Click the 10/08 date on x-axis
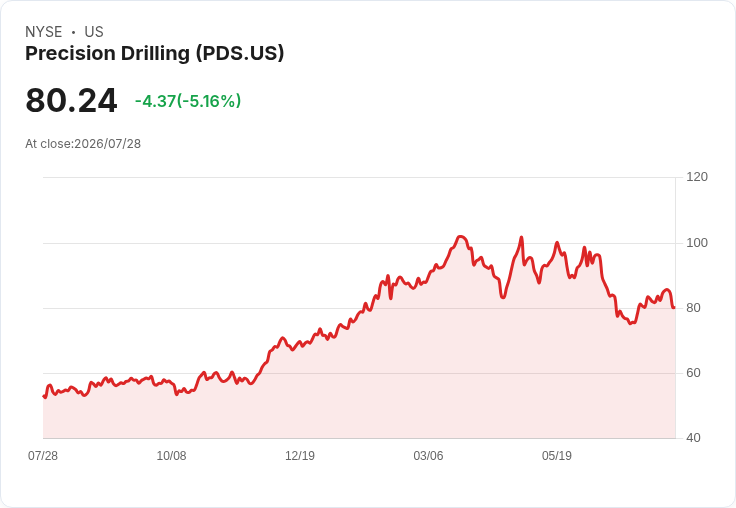This screenshot has width=736, height=508. [x=171, y=455]
